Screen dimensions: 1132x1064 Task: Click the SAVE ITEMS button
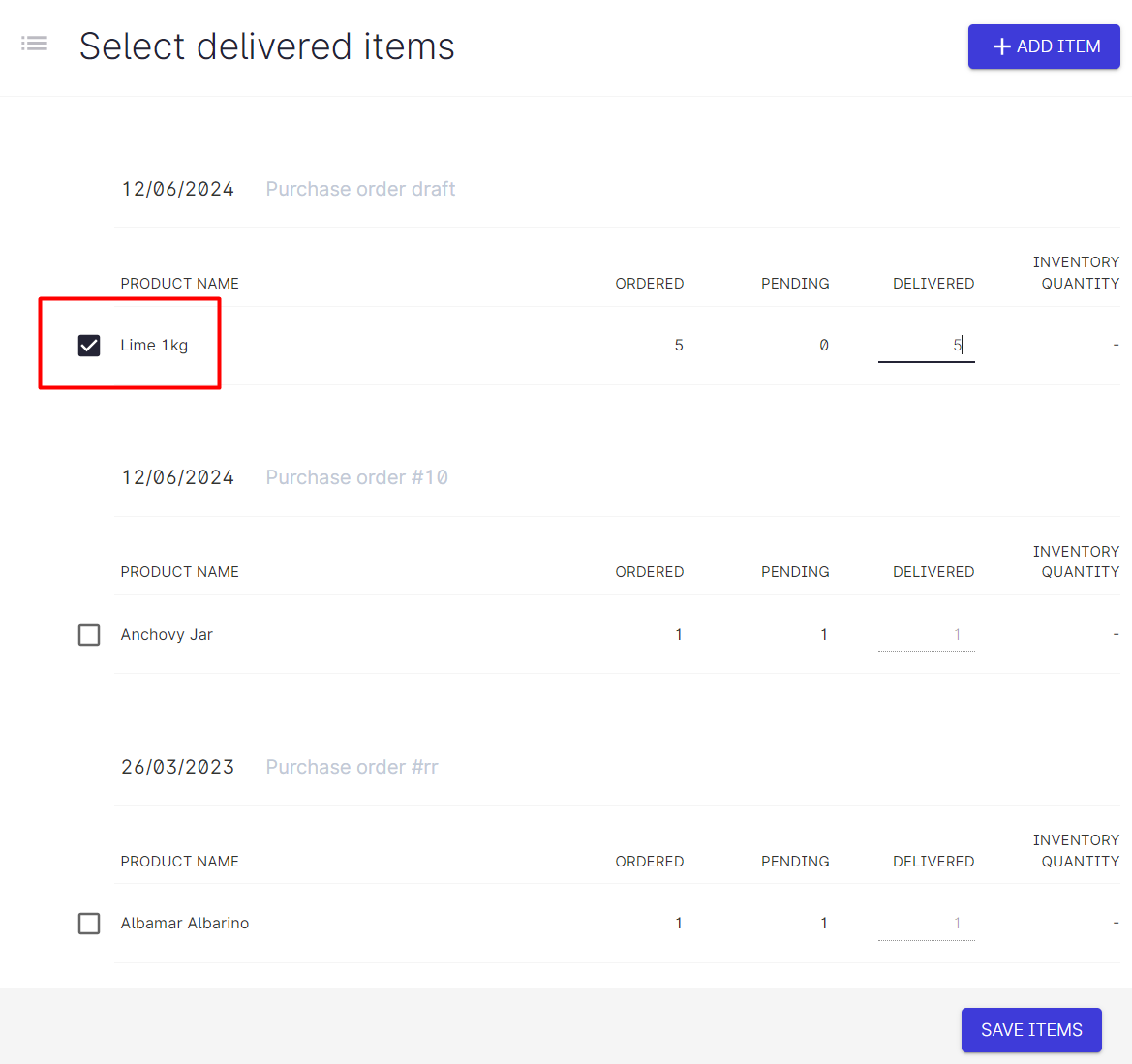(1031, 1029)
